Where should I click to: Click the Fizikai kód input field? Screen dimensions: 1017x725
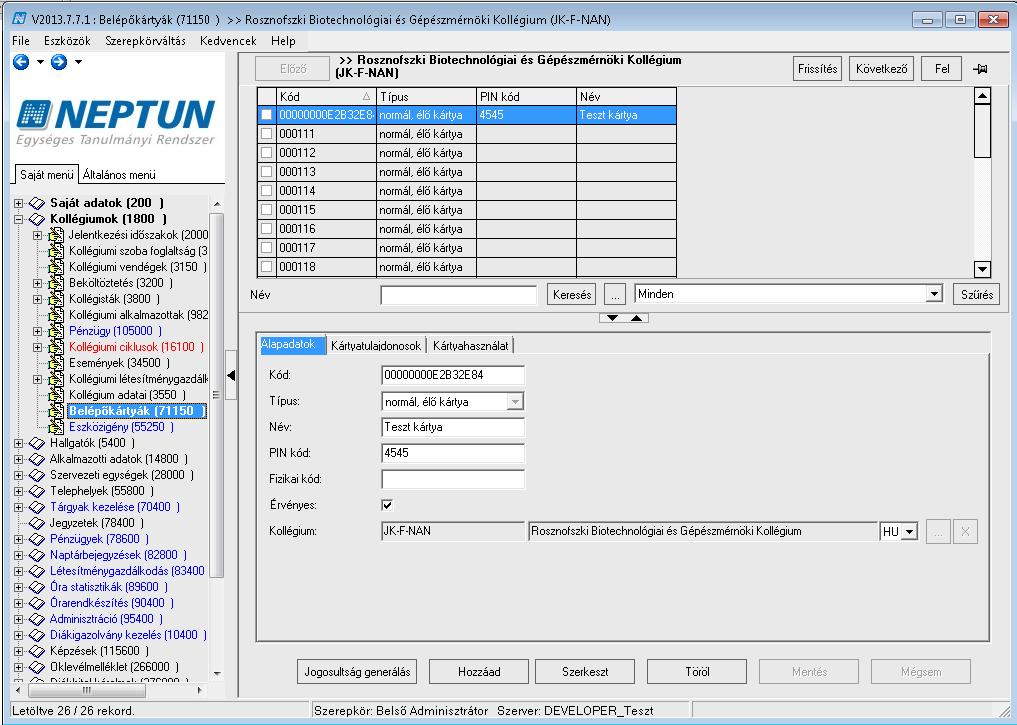(x=453, y=479)
